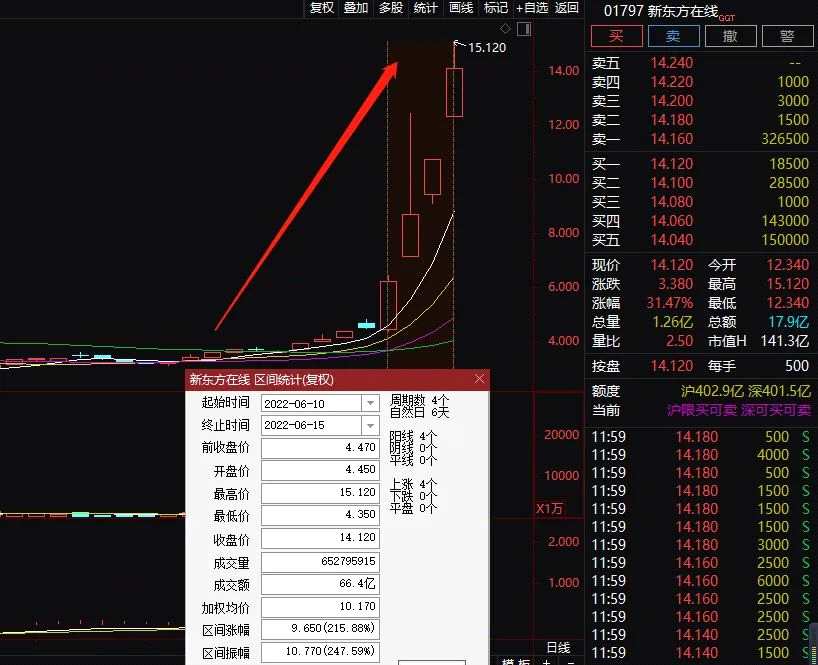This screenshot has height=665, width=818.
Task: Click the 统计 toolbar item
Action: [x=426, y=8]
